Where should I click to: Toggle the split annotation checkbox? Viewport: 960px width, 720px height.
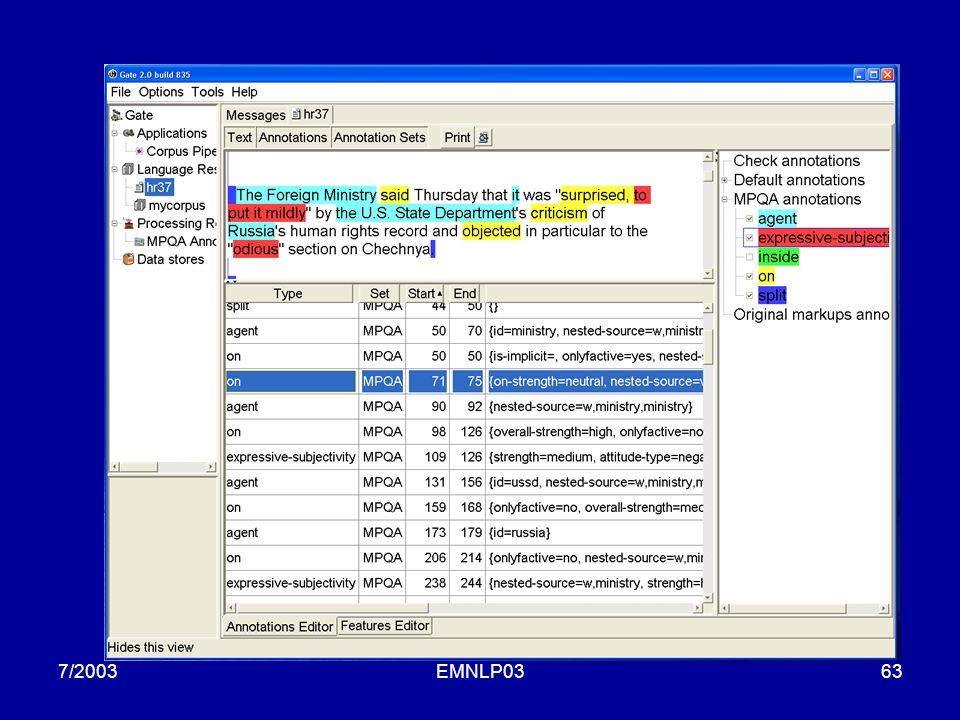[x=749, y=295]
